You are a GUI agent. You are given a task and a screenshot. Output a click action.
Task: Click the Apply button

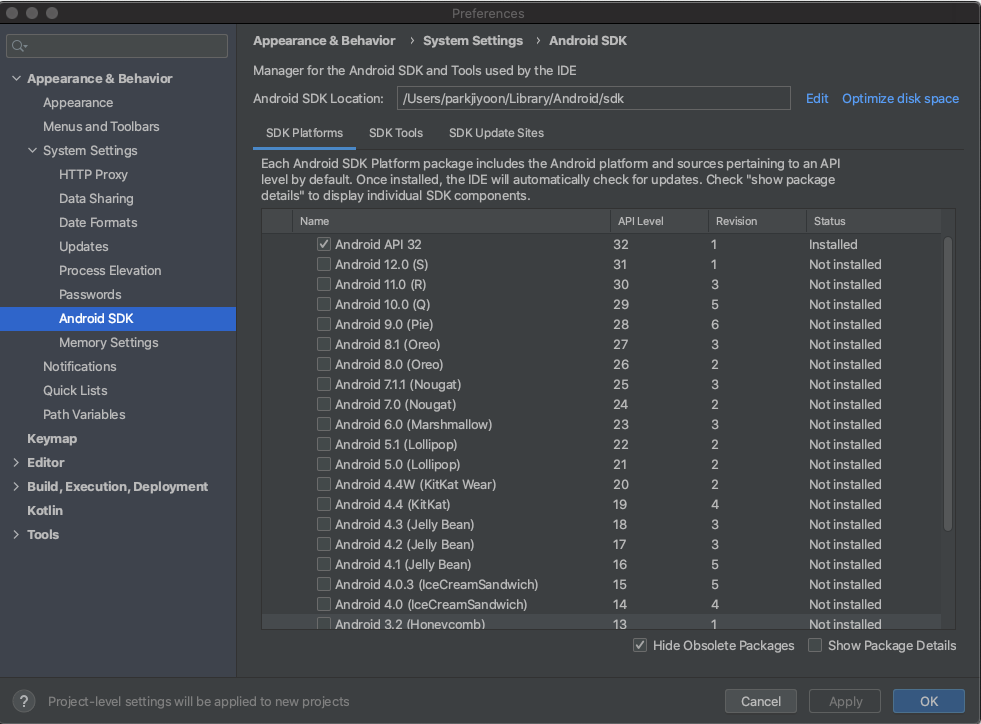click(845, 701)
